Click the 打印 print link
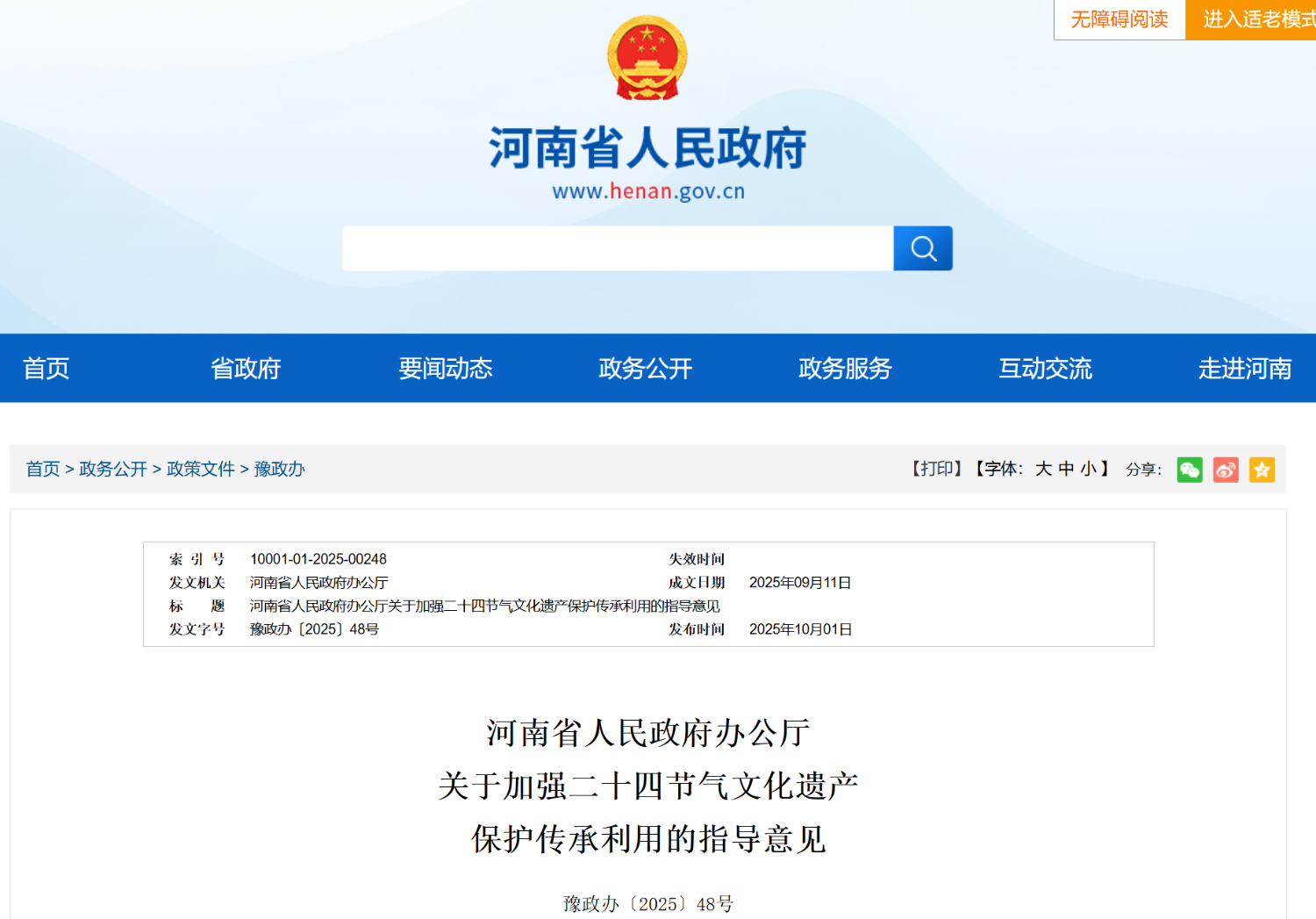Screen dimensions: 1316x919 pyautogui.click(x=937, y=469)
